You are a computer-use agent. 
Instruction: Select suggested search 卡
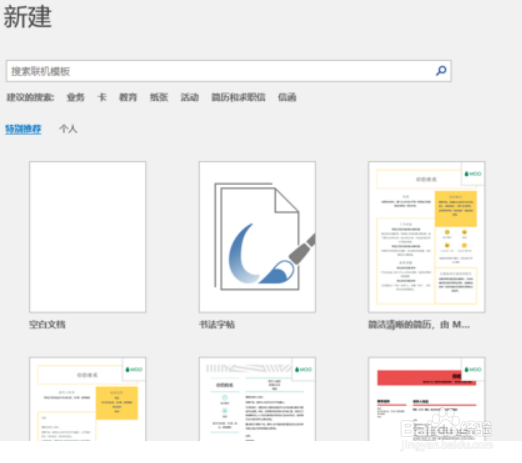pos(102,97)
